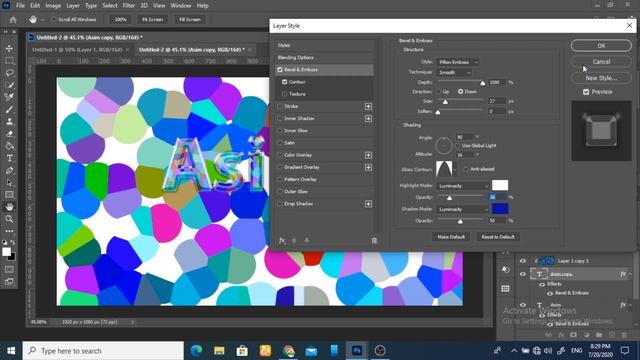
Task: Click the New Style button
Action: pos(601,78)
